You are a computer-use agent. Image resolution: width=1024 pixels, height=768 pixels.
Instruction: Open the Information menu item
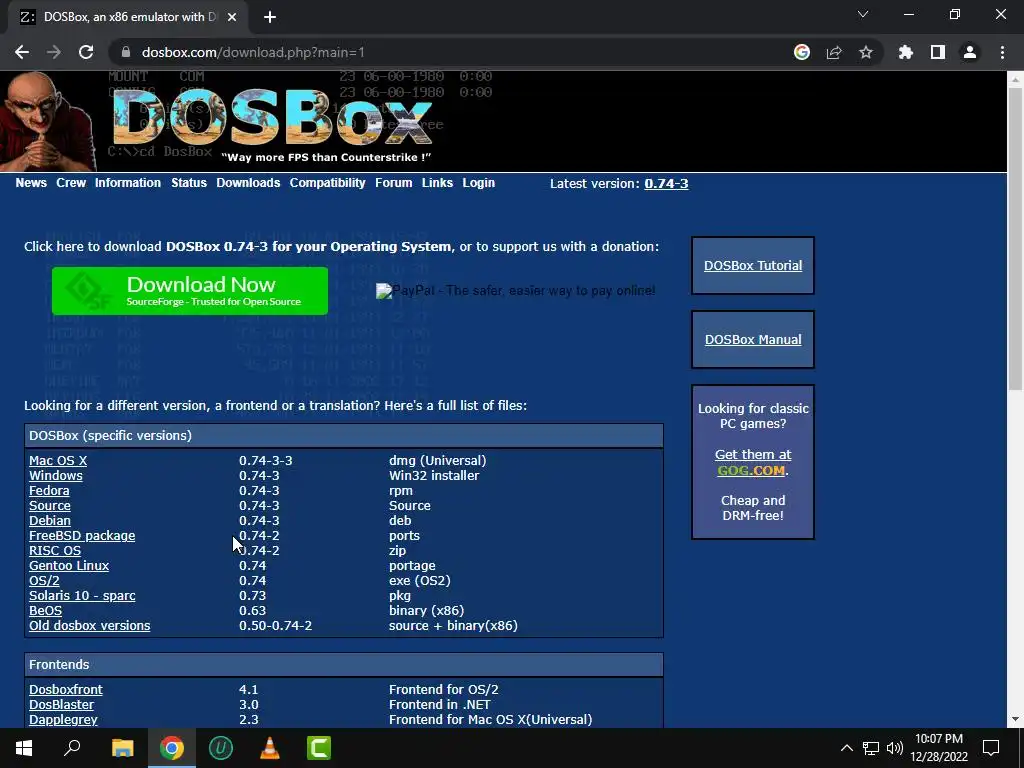tap(128, 183)
